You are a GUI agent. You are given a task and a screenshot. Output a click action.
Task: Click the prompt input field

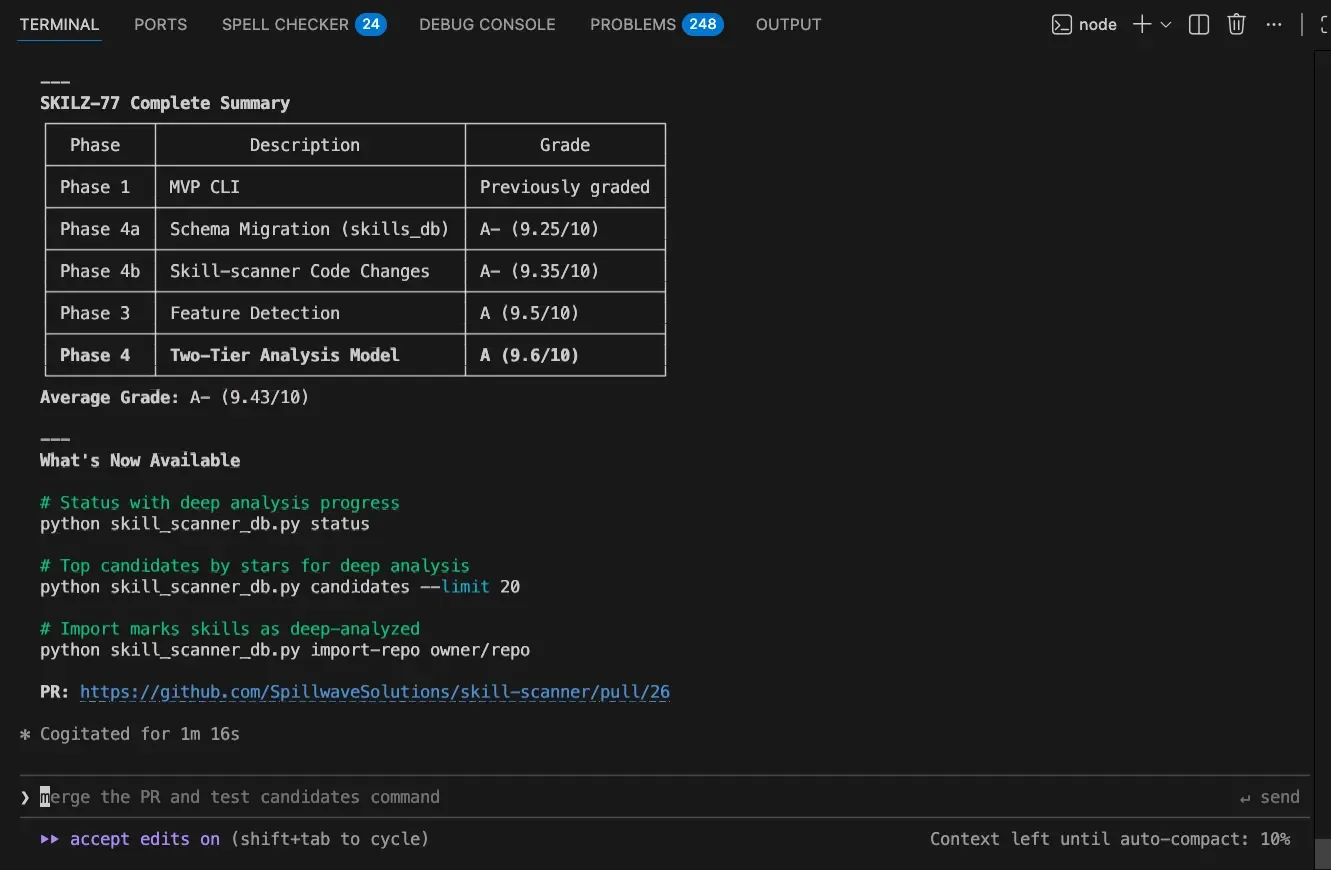point(600,797)
